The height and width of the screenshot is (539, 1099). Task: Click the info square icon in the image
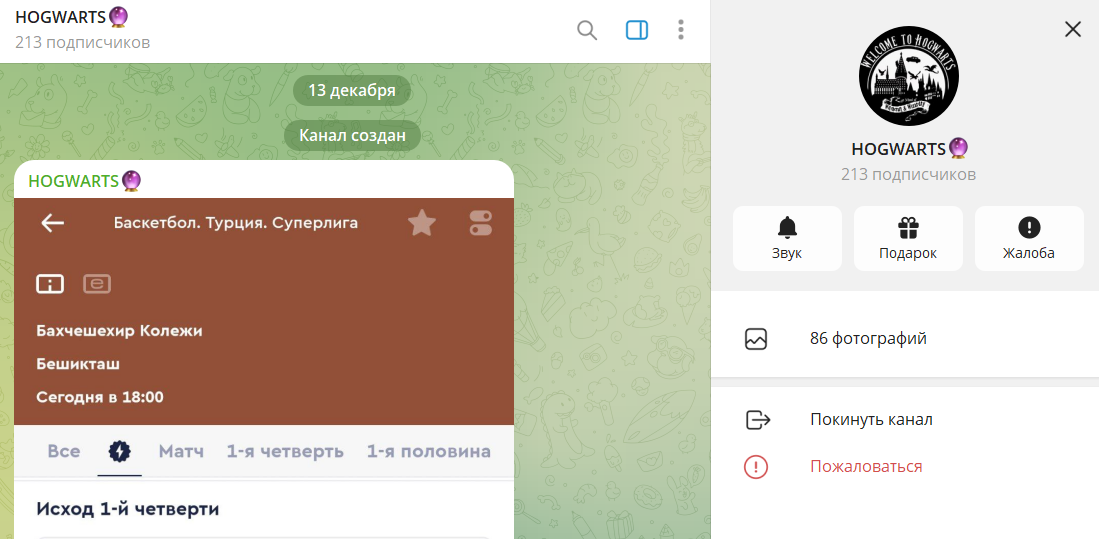[50, 284]
